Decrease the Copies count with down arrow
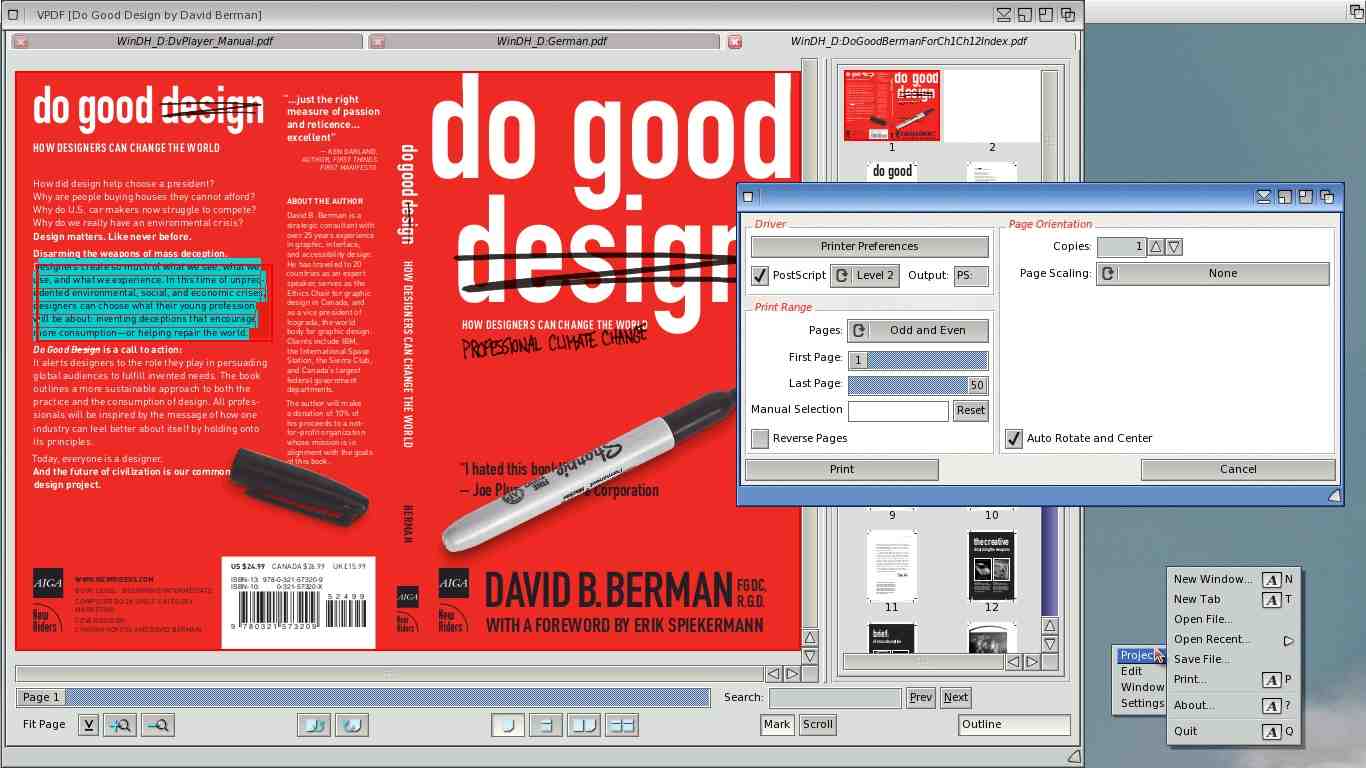The image size is (1366, 768). tap(1174, 246)
